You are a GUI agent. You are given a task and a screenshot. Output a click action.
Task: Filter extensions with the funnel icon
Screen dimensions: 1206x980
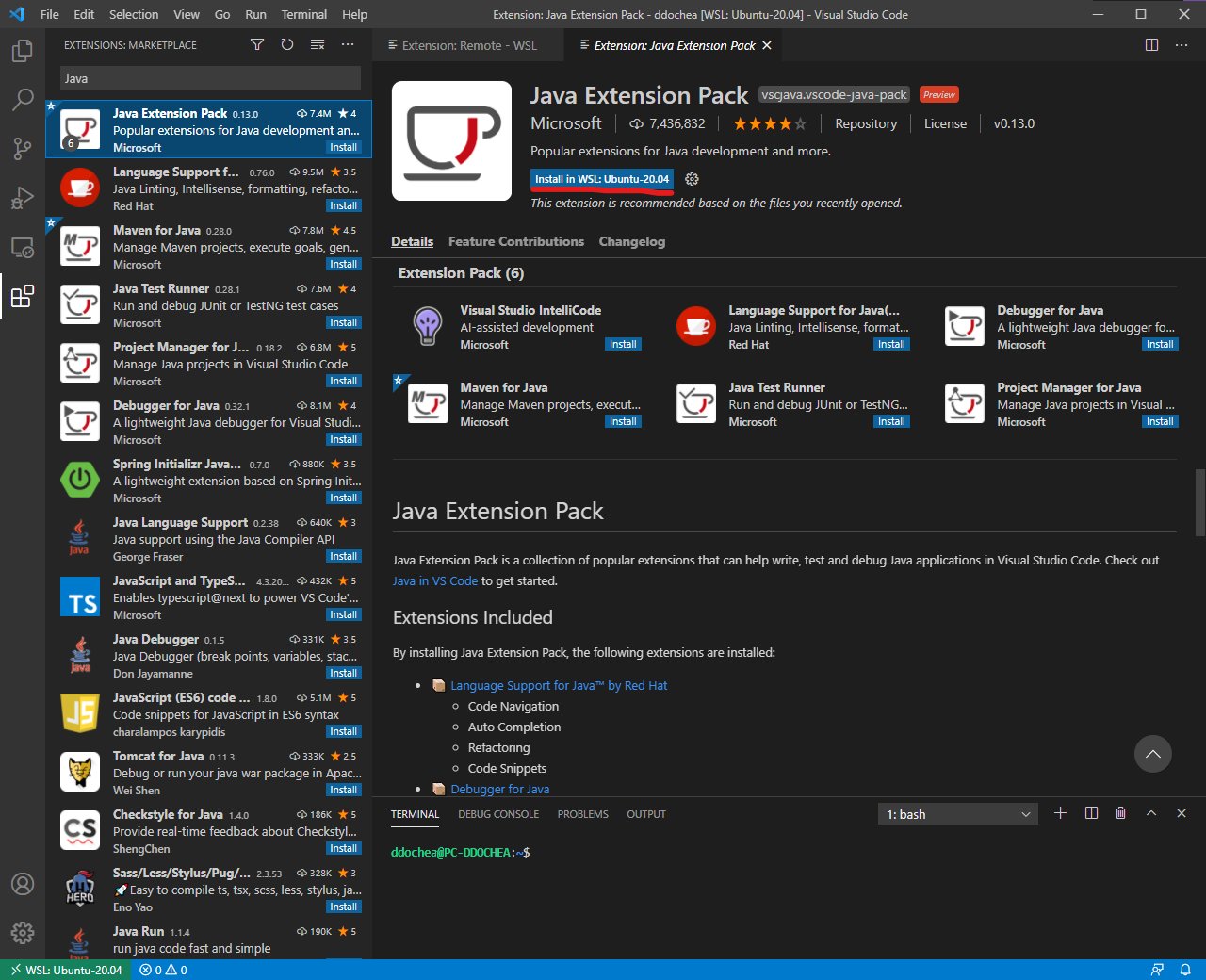[x=257, y=44]
